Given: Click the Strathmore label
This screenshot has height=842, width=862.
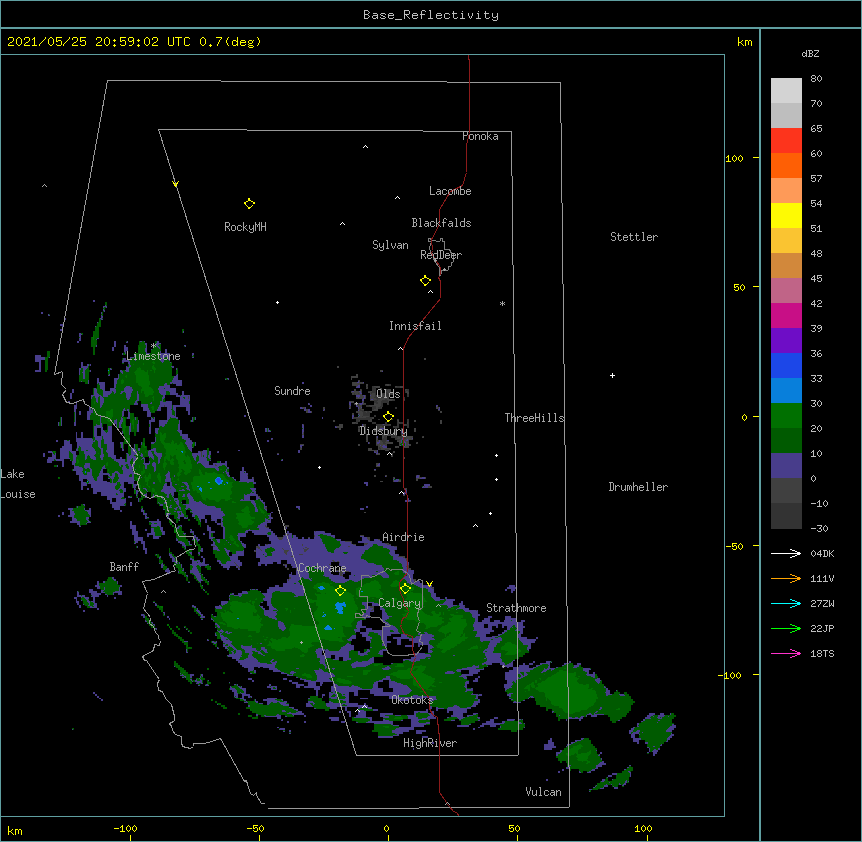Looking at the screenshot, I should [516, 608].
